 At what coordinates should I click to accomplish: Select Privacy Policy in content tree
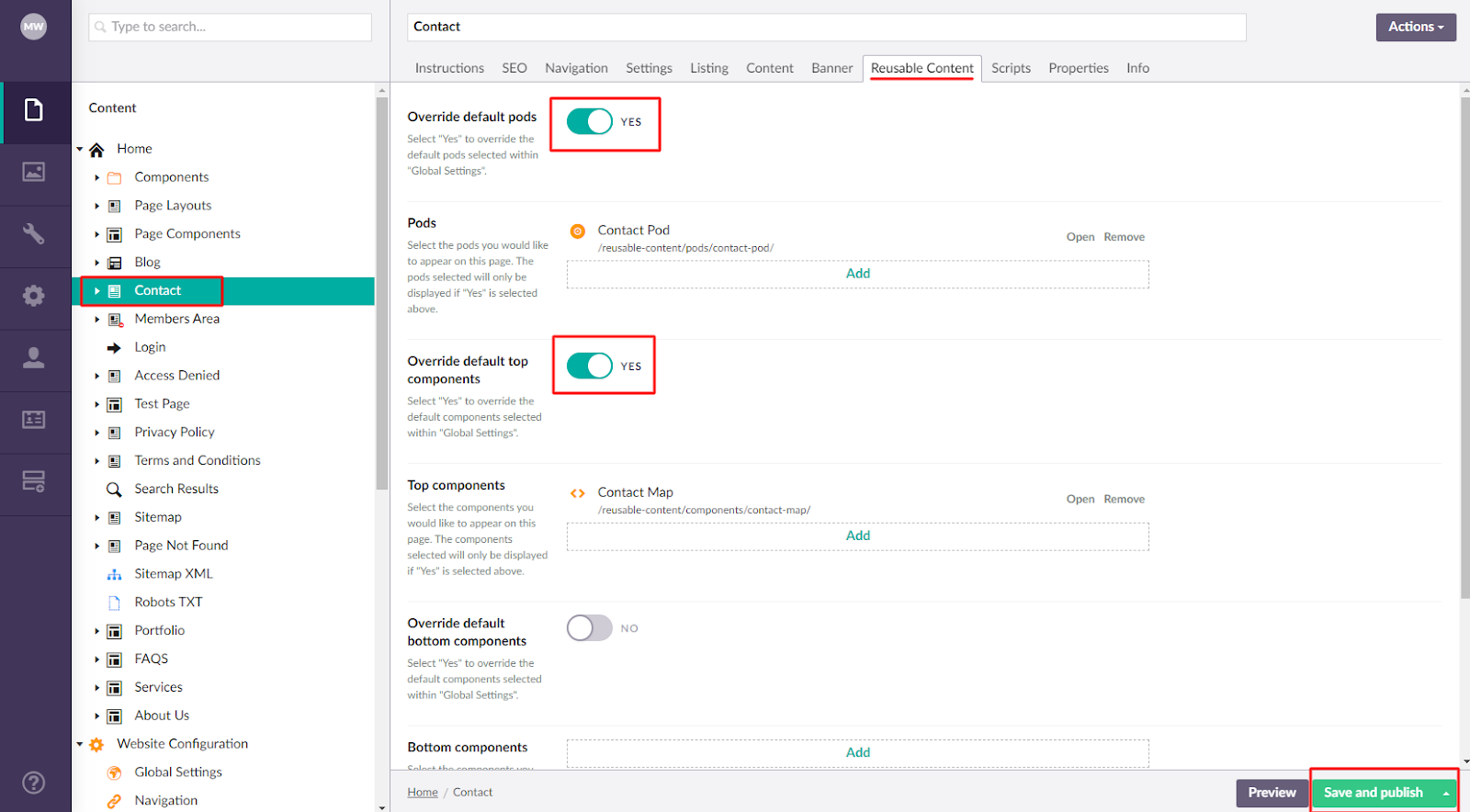(x=175, y=432)
